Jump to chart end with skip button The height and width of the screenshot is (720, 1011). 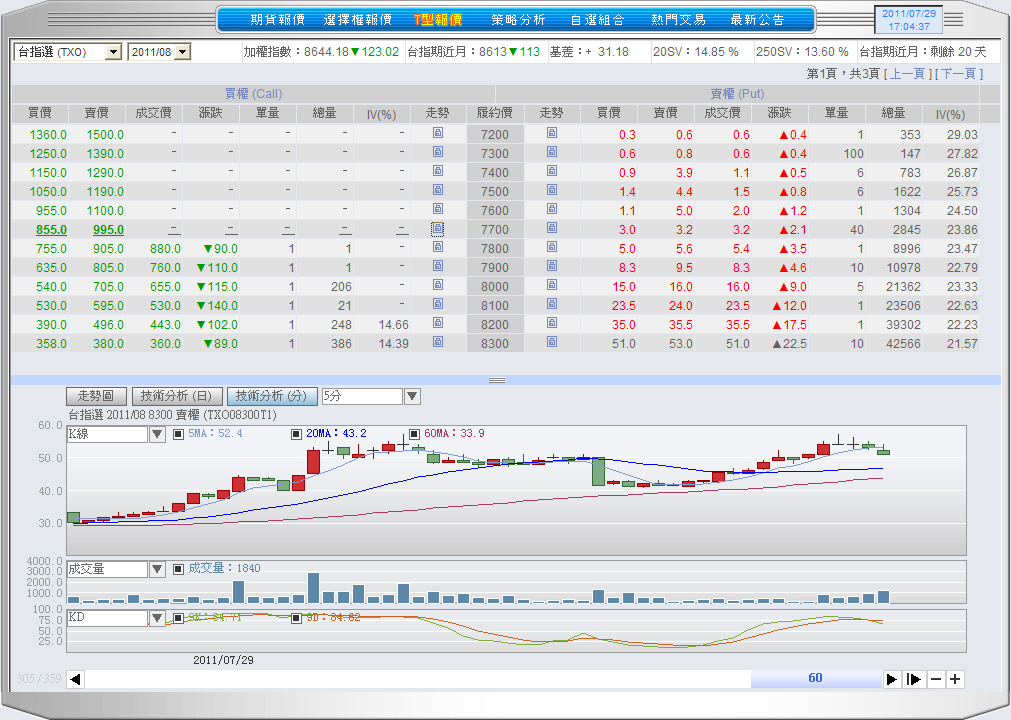[x=913, y=679]
